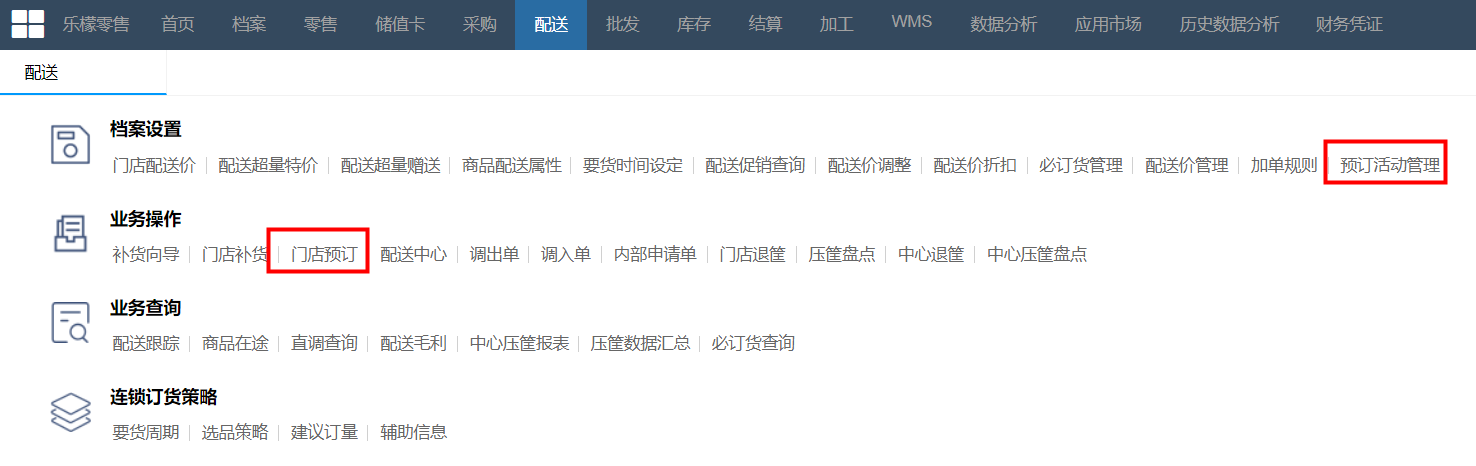1476x466 pixels.
Task: Click the 乐檬零售 brand name
Action: tap(96, 24)
